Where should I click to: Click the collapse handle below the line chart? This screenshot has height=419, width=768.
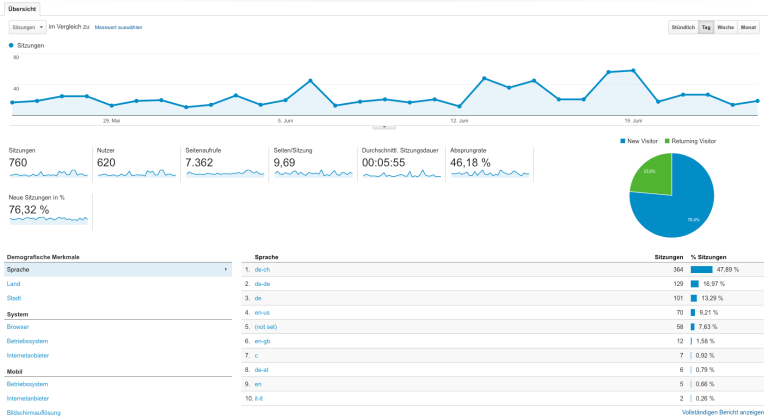coord(384,127)
